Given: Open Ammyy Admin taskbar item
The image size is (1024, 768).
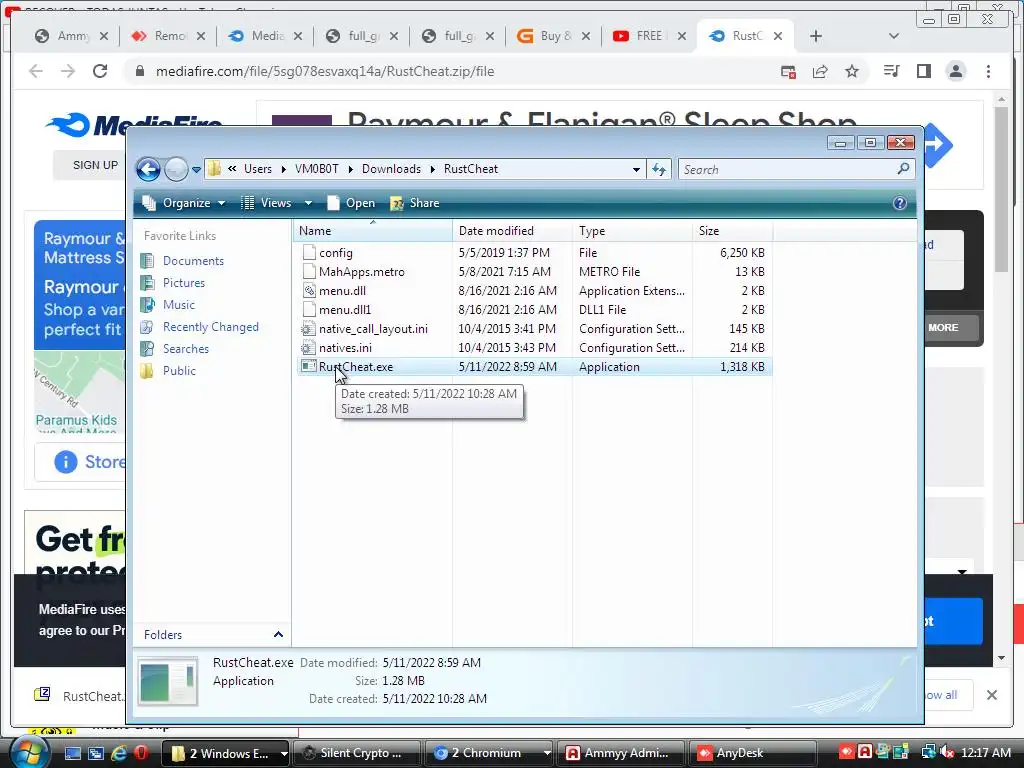Looking at the screenshot, I should click(620, 753).
